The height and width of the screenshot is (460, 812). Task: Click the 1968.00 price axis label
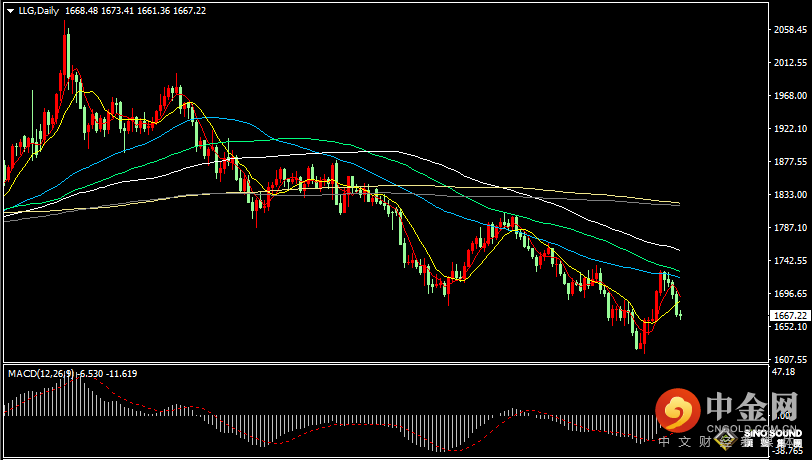[x=789, y=96]
